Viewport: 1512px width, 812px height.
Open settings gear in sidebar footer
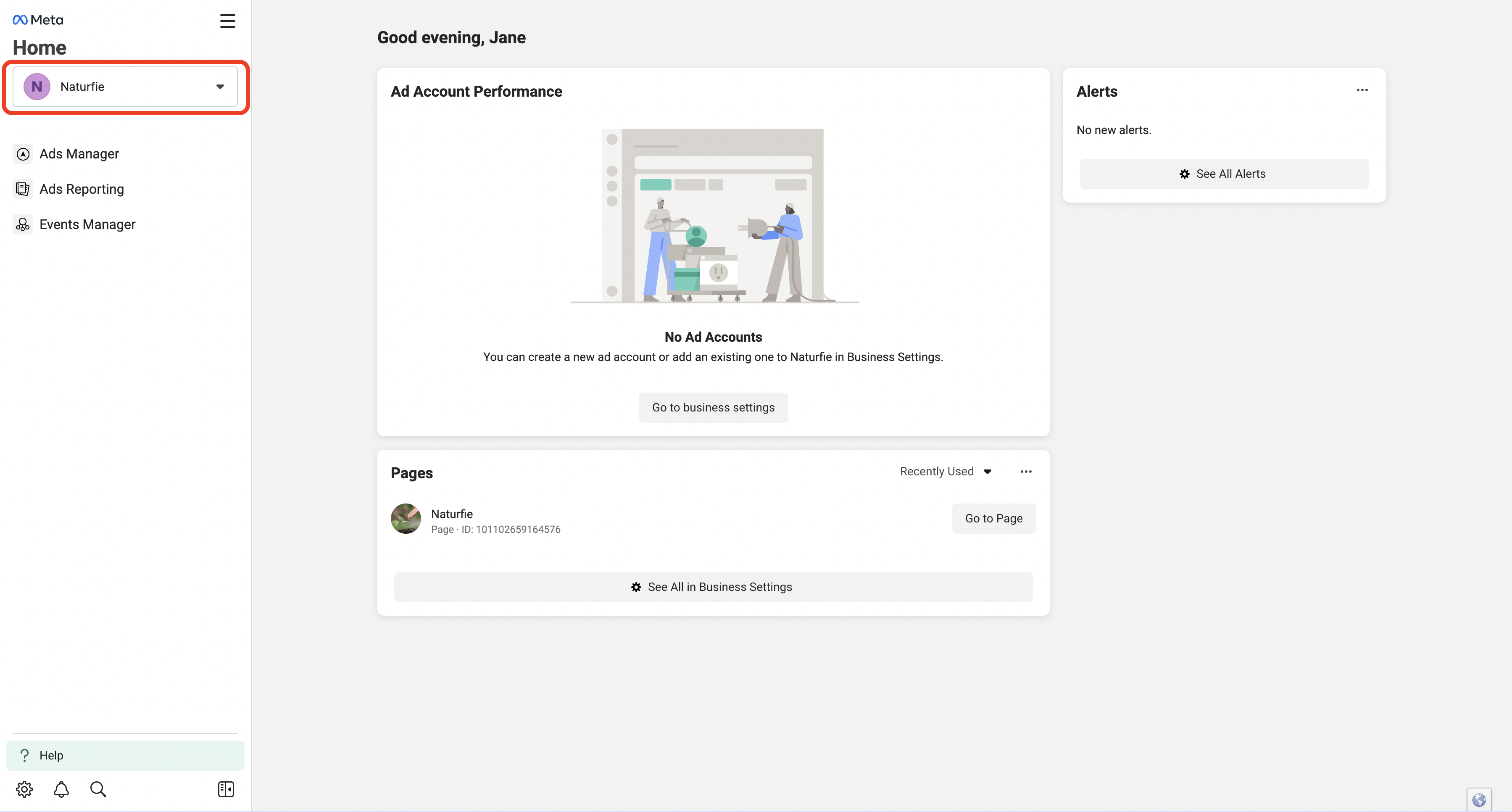click(24, 789)
